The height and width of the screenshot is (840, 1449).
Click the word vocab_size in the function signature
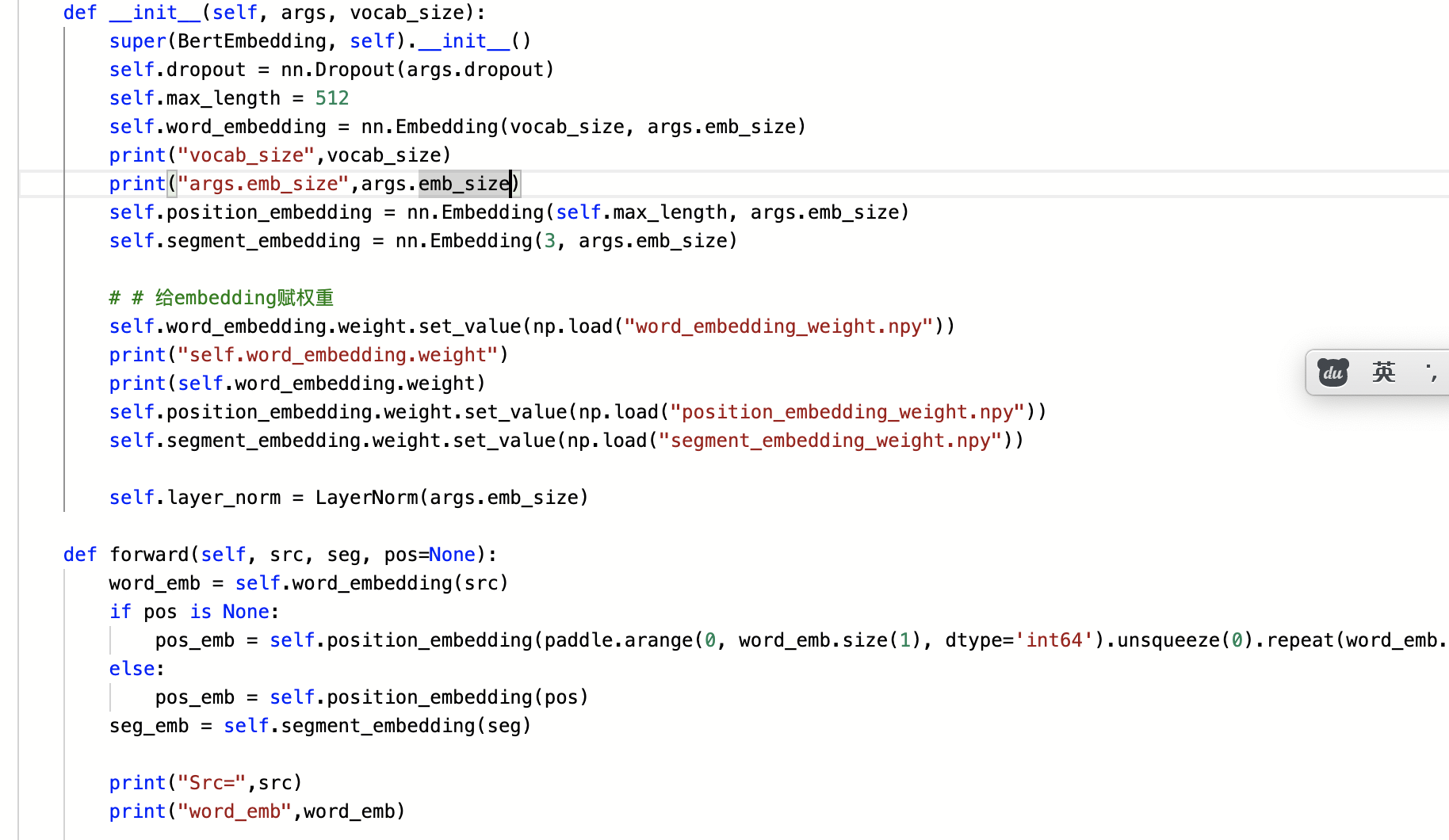coord(406,12)
